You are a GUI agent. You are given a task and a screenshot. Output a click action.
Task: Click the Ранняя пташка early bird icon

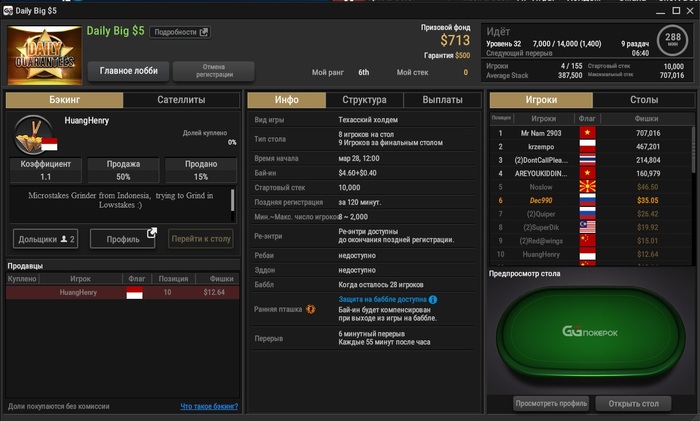point(311,309)
